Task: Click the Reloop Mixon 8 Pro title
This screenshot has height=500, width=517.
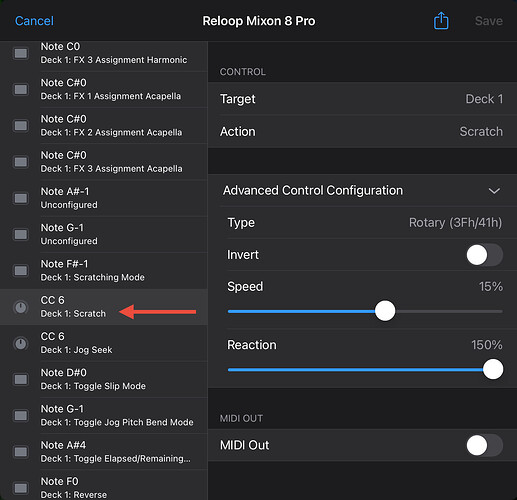Action: pos(259,21)
